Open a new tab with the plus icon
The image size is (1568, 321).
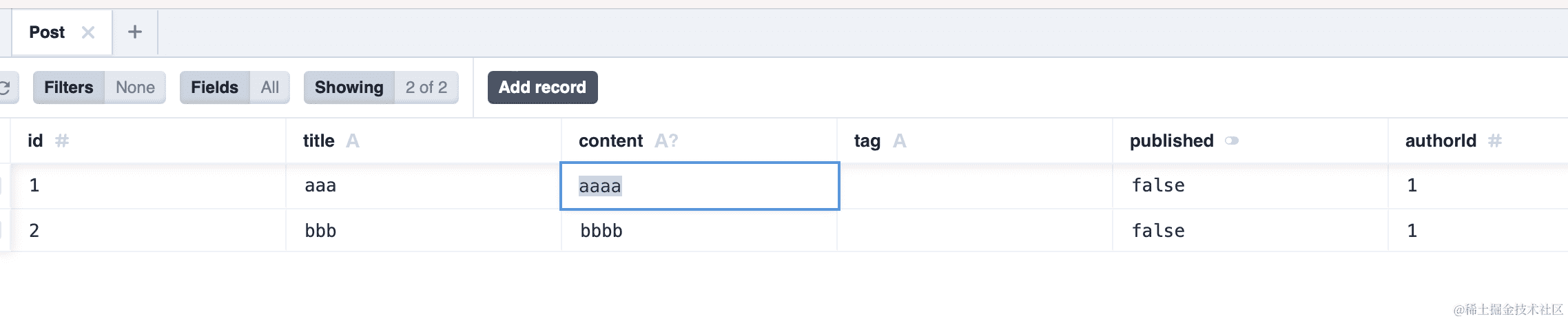tap(135, 32)
